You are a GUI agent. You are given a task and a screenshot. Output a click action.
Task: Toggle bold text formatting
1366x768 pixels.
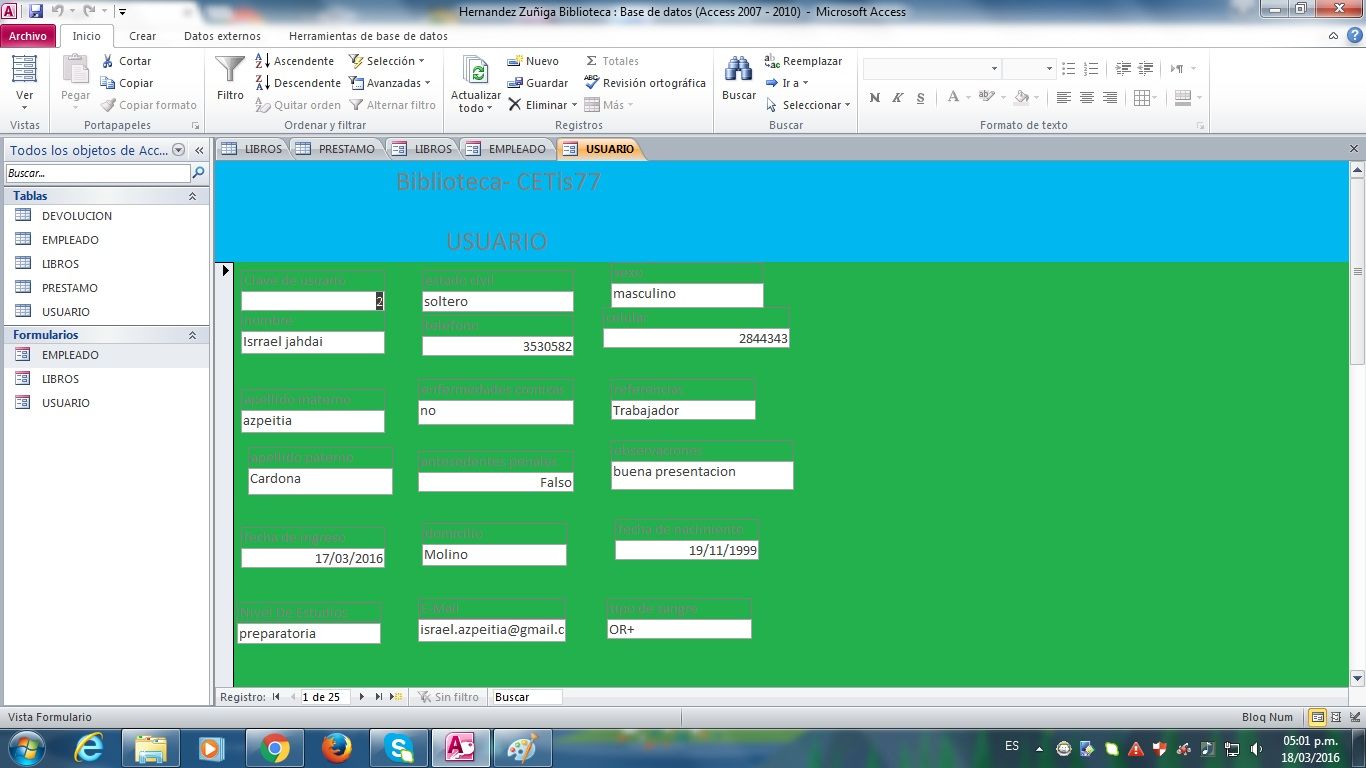pos(875,98)
